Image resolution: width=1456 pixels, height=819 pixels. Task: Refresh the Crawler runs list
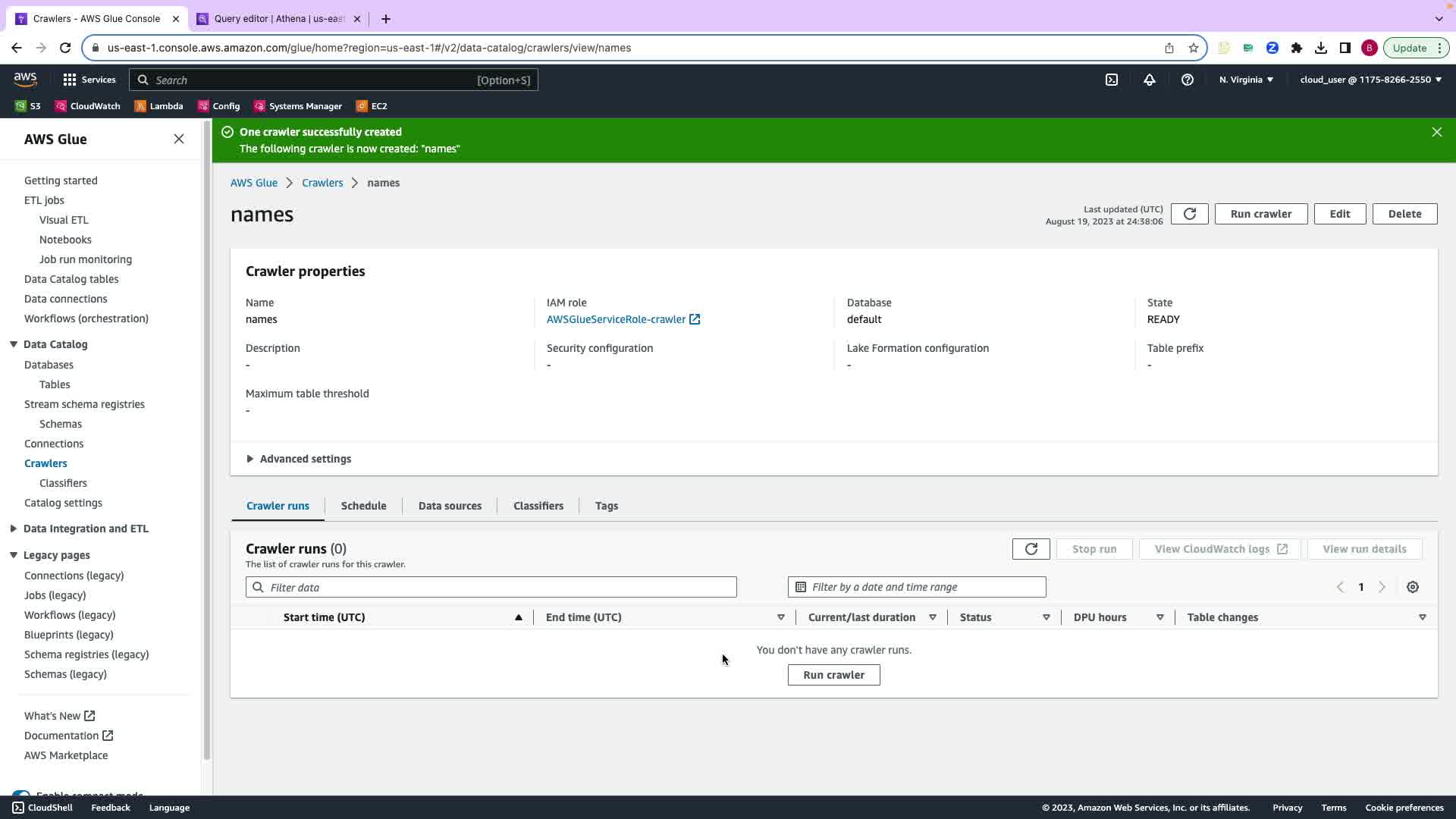click(1031, 549)
